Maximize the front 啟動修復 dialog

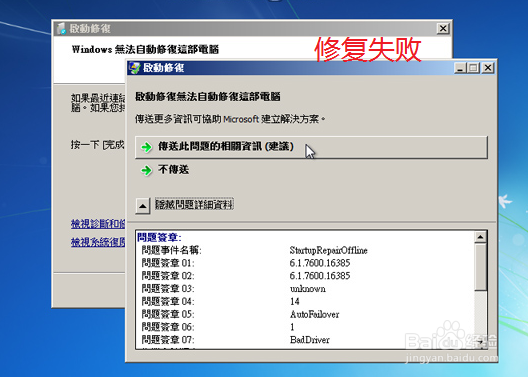coord(473,68)
